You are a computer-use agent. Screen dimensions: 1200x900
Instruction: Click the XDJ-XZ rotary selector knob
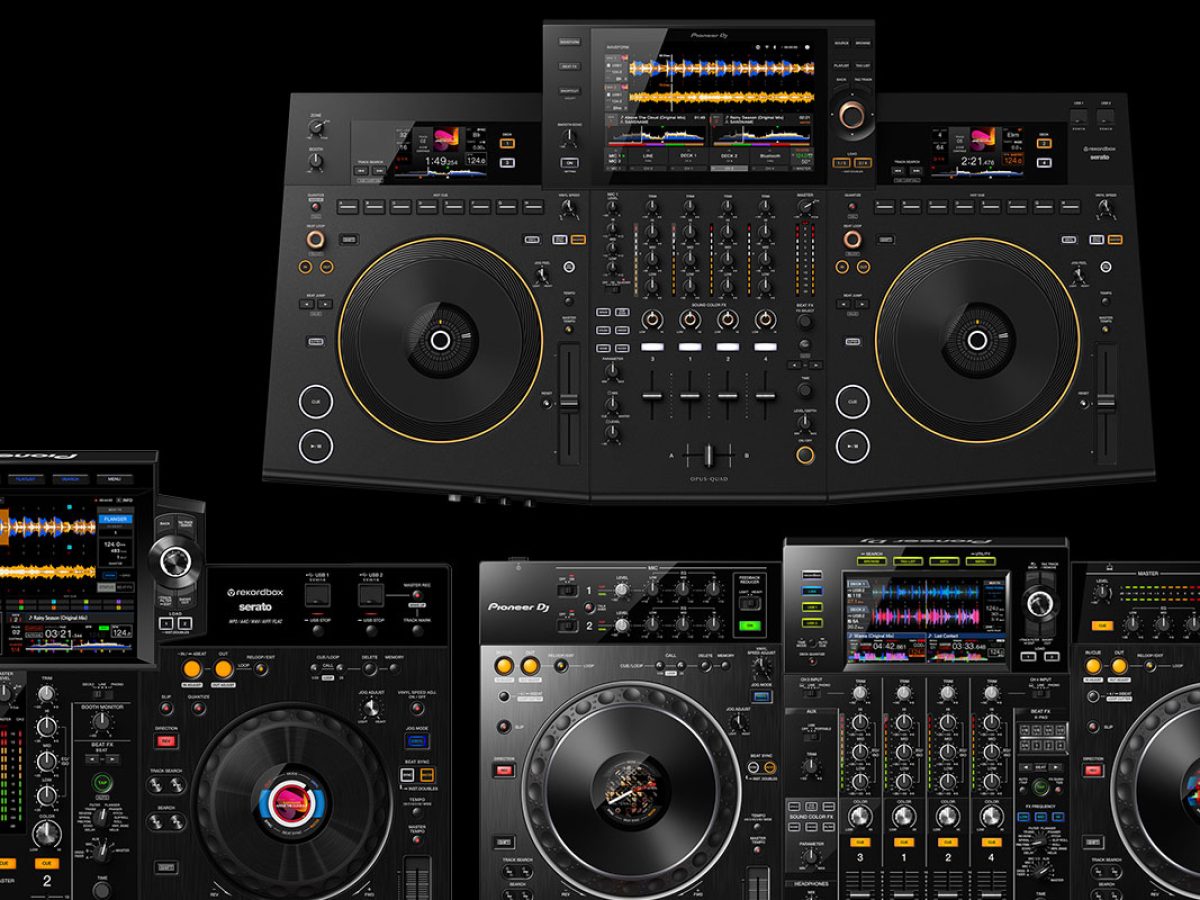1039,602
